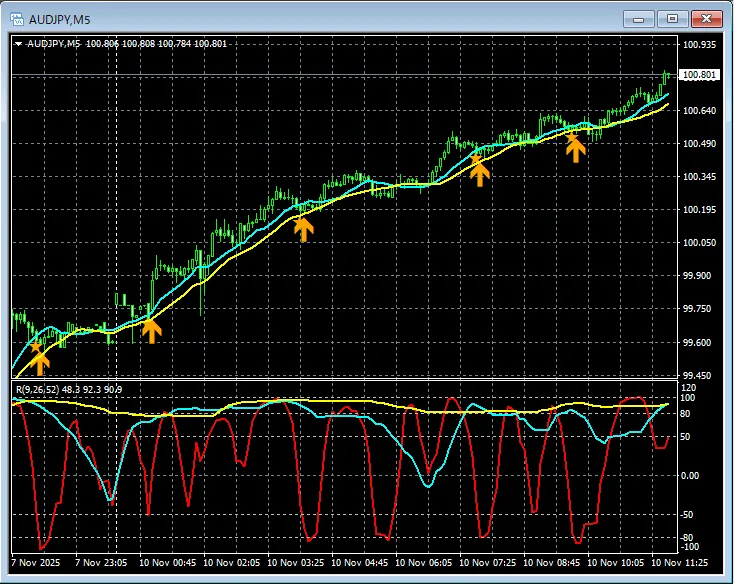Viewport: 735px width, 584px height.
Task: Select the orange buy arrow near 08:45
Action: tap(576, 150)
